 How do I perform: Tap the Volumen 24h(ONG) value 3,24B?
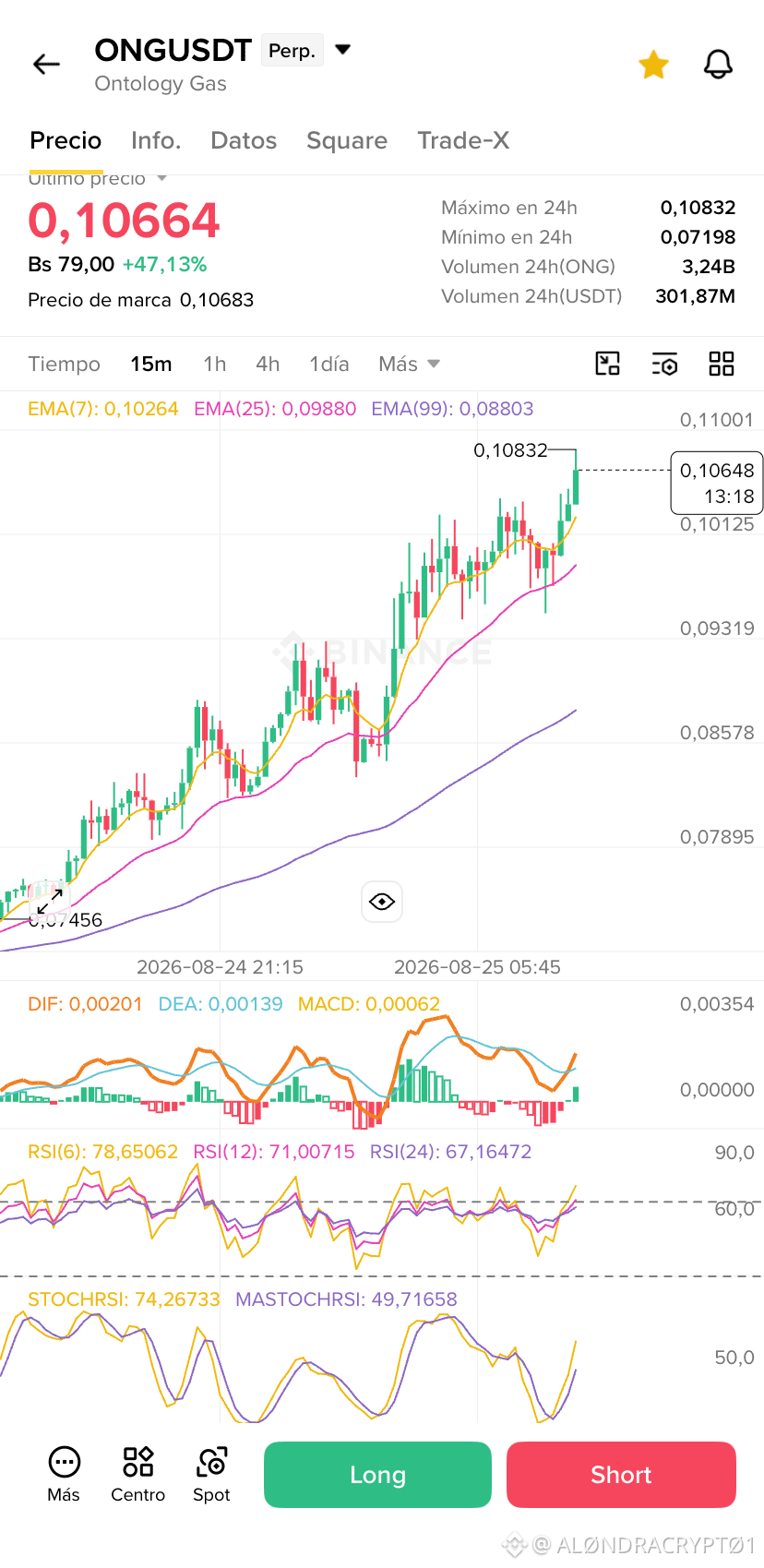click(709, 267)
